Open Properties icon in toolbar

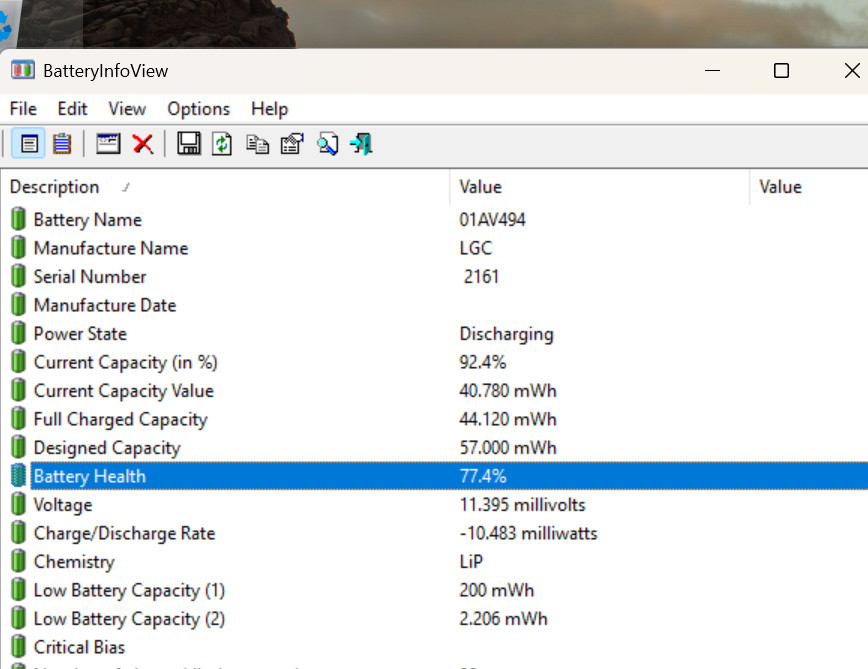click(x=291, y=144)
